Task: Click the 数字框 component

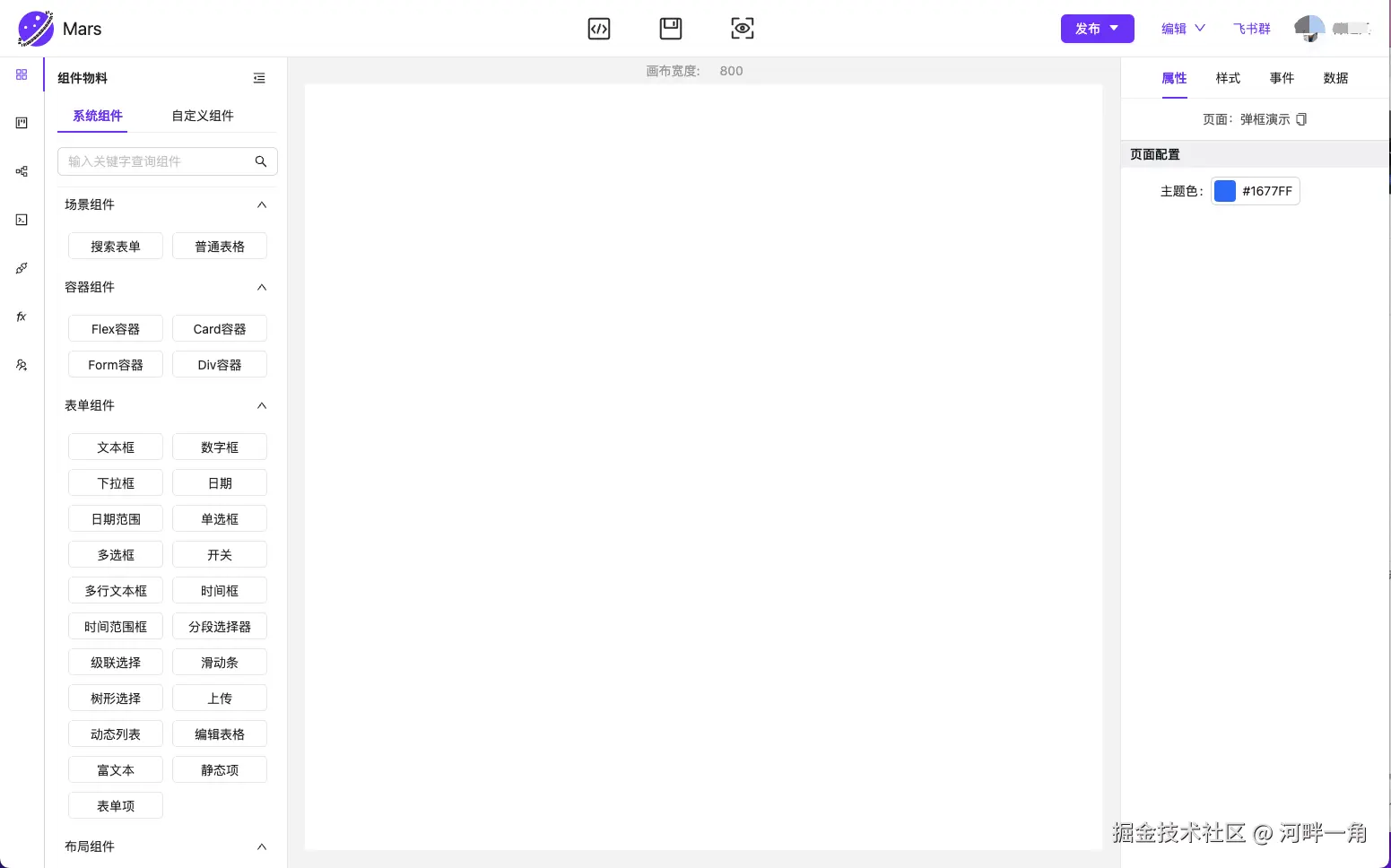Action: point(220,447)
